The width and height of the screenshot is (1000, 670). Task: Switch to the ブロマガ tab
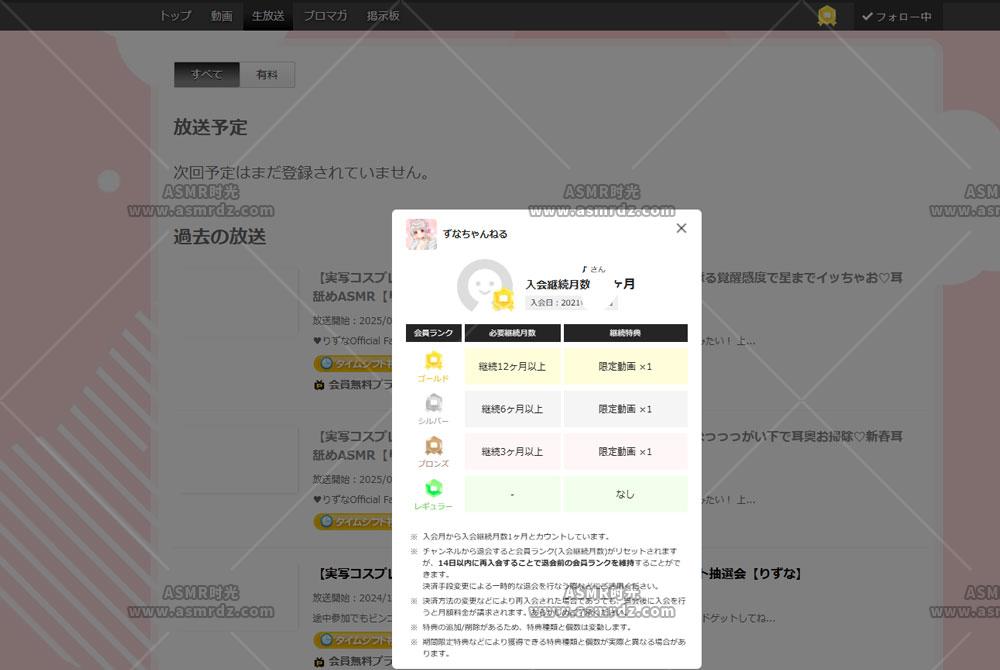pos(325,15)
